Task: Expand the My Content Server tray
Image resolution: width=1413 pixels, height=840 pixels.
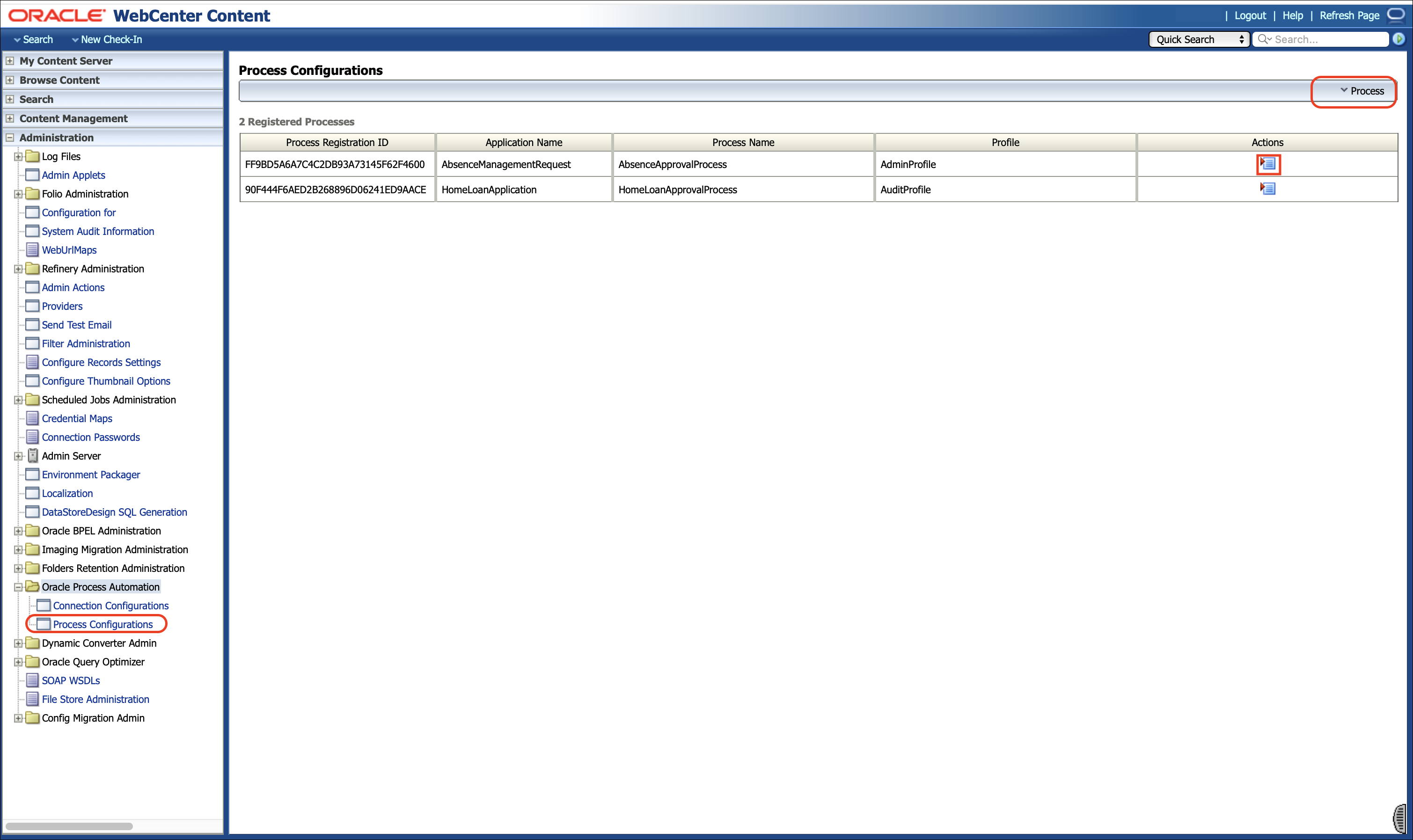Action: pos(10,60)
